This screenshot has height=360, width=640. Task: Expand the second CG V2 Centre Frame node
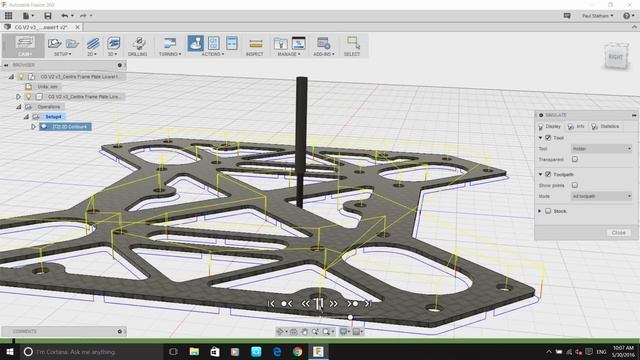(18, 97)
